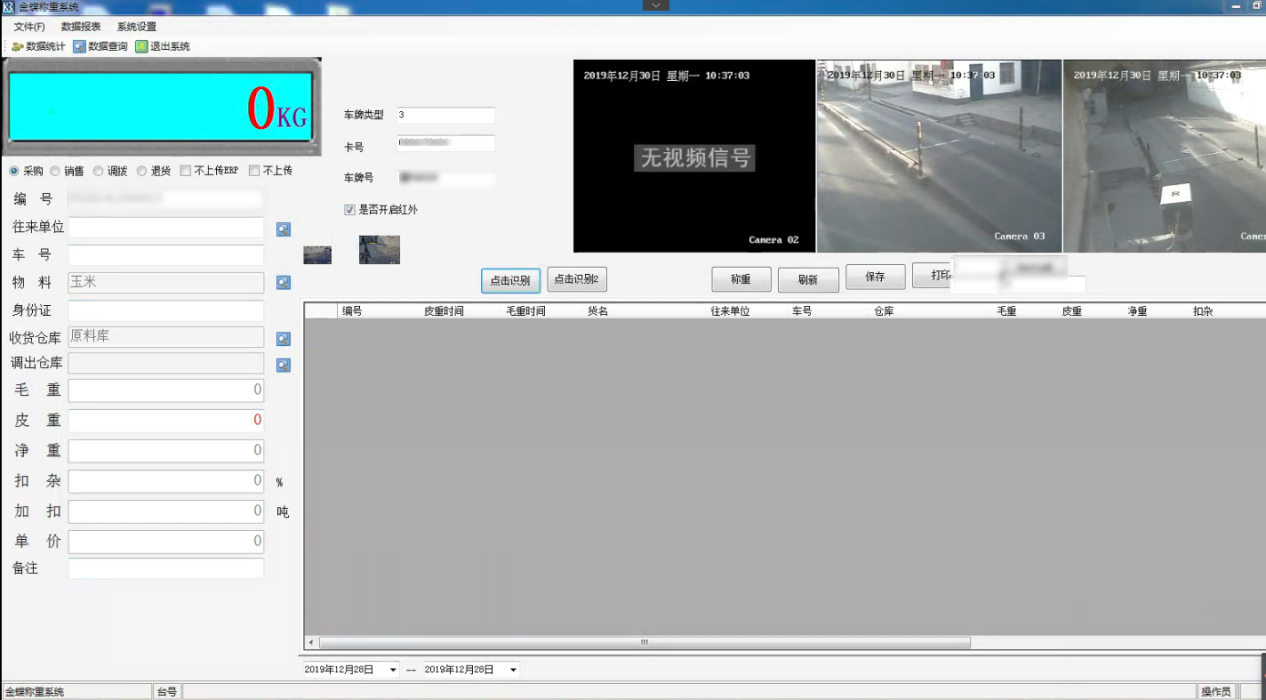1266x700 pixels.
Task: Click the 车号 input field
Action: pos(166,255)
